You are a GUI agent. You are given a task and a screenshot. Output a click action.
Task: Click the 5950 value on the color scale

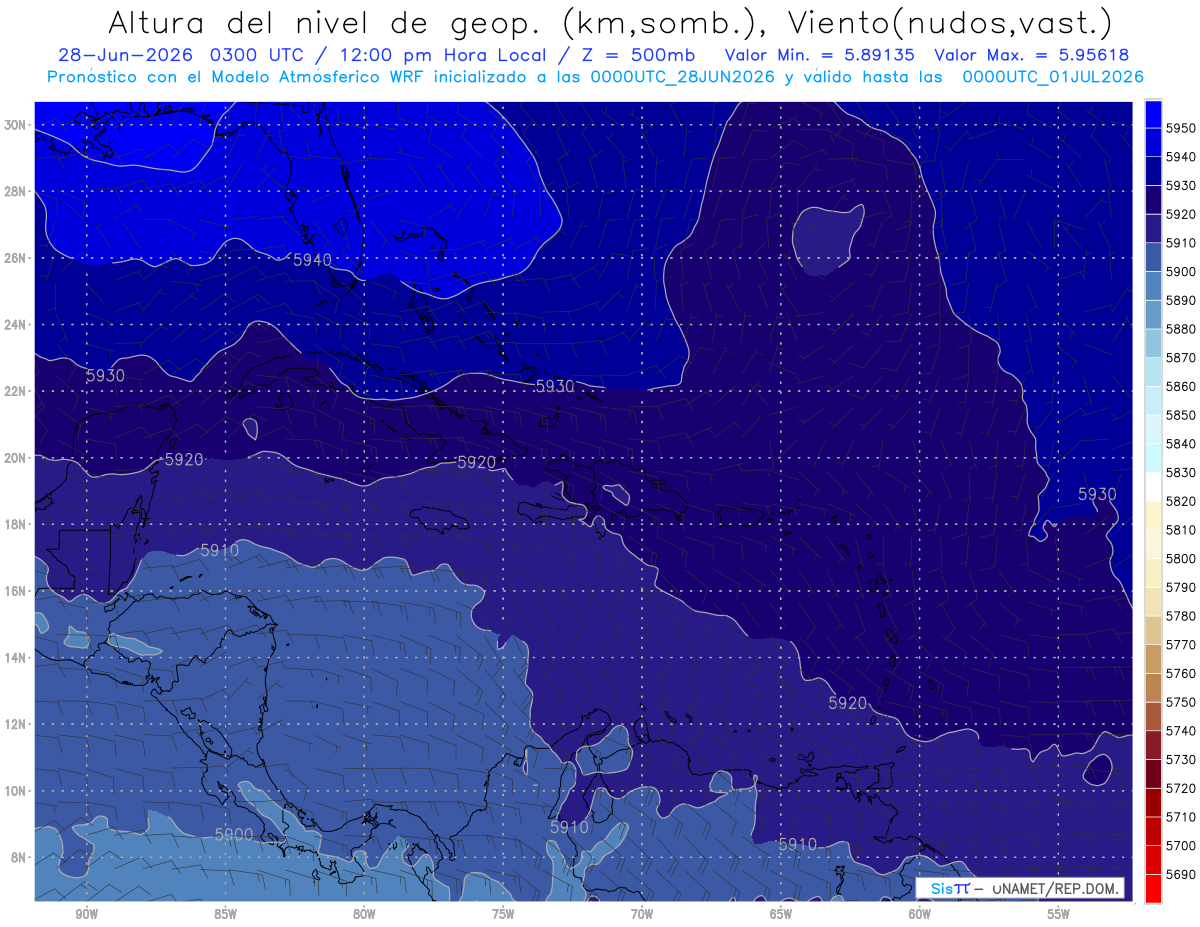pyautogui.click(x=1180, y=128)
